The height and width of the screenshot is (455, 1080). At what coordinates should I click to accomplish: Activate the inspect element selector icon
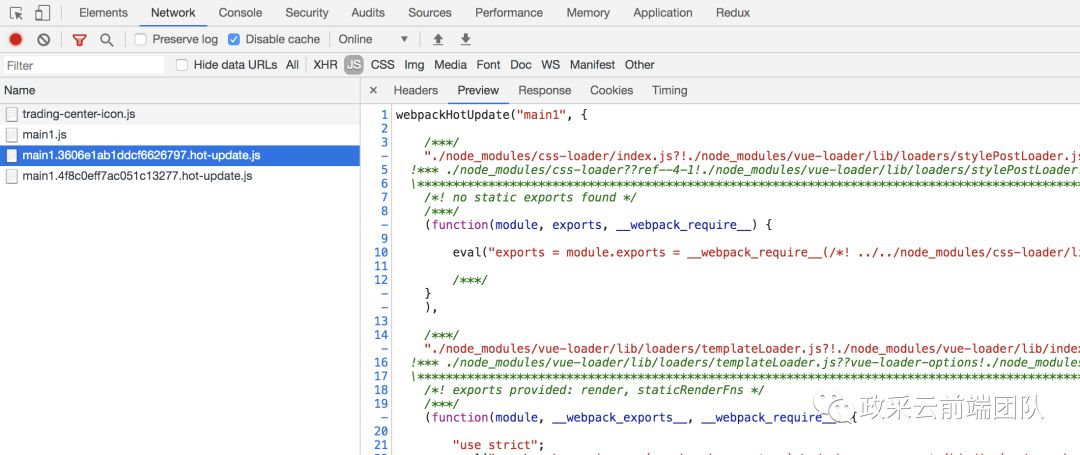pos(16,13)
